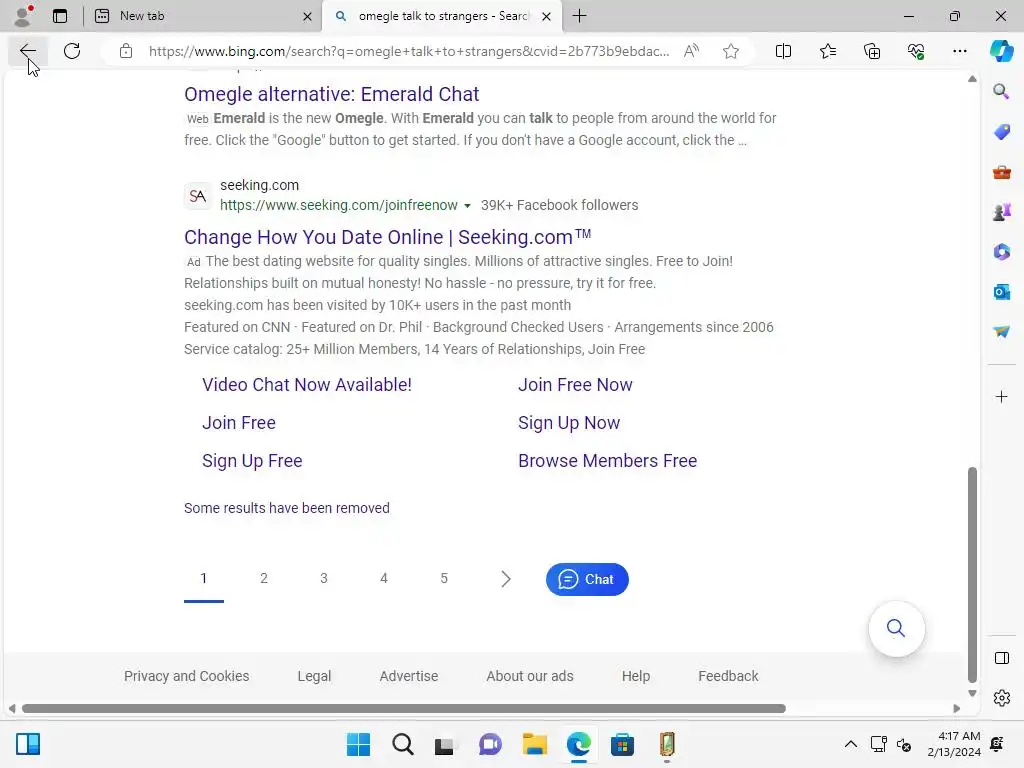Open the sidebar Shopping tag icon

[1001, 132]
